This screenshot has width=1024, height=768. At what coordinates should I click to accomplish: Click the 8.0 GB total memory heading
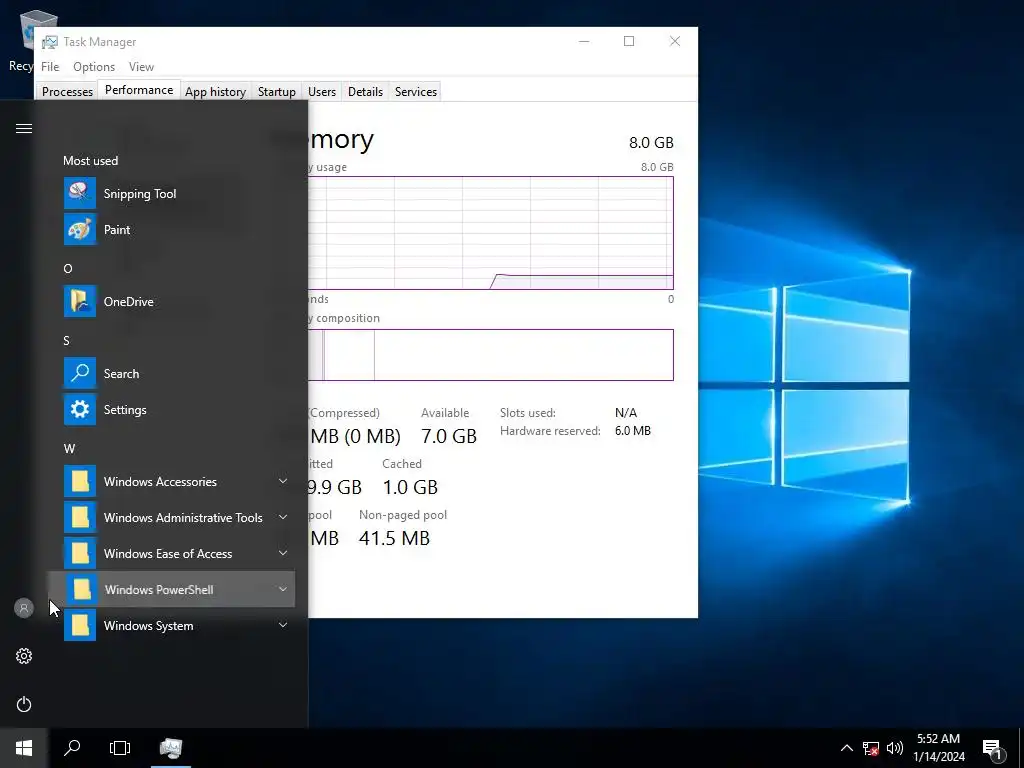pos(651,142)
